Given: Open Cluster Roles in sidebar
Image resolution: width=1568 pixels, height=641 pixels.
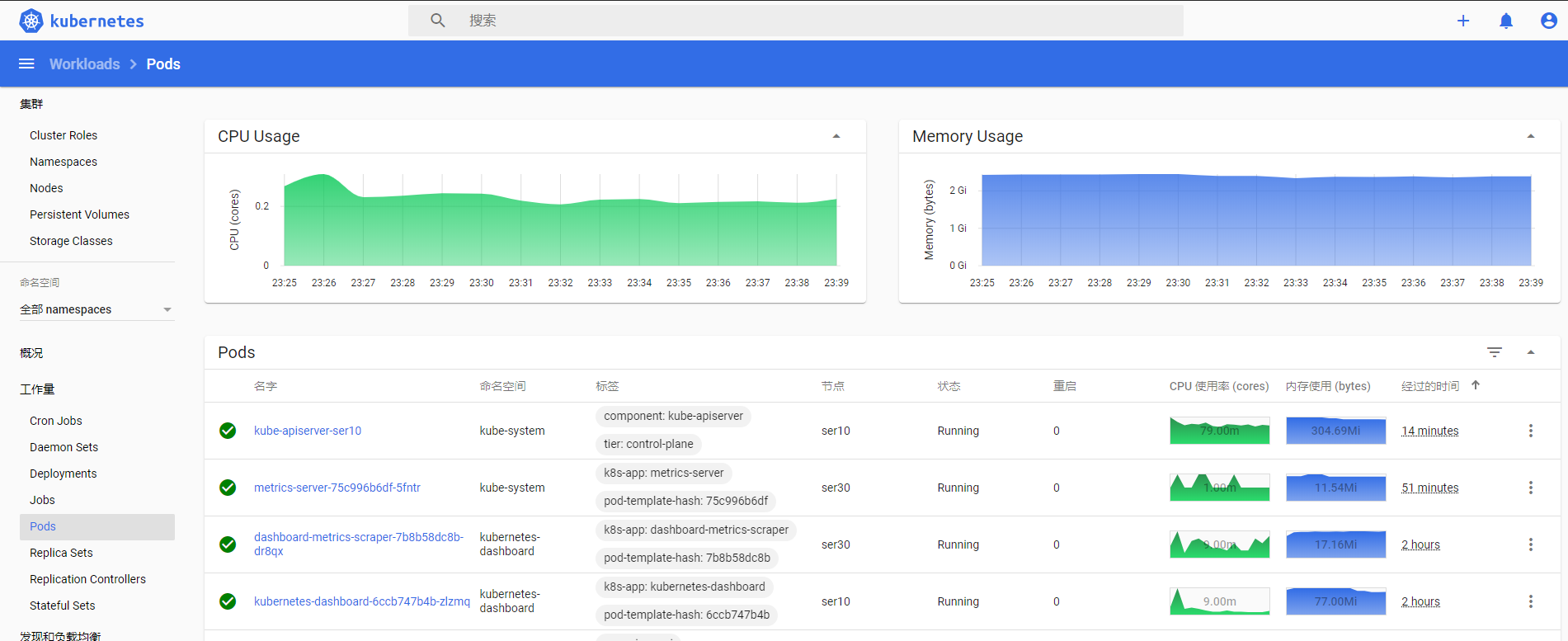Looking at the screenshot, I should (64, 135).
